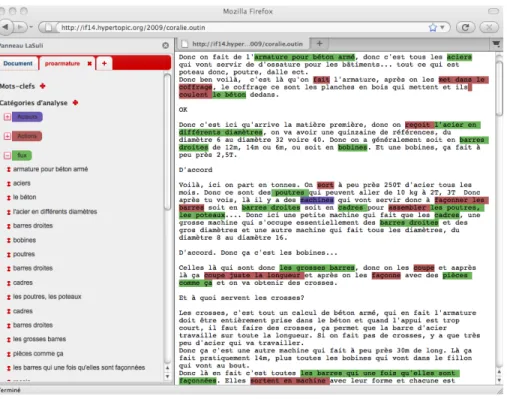Image resolution: width=507 pixels, height=399 pixels.
Task: Switch to the Document tab
Action: pos(18,63)
